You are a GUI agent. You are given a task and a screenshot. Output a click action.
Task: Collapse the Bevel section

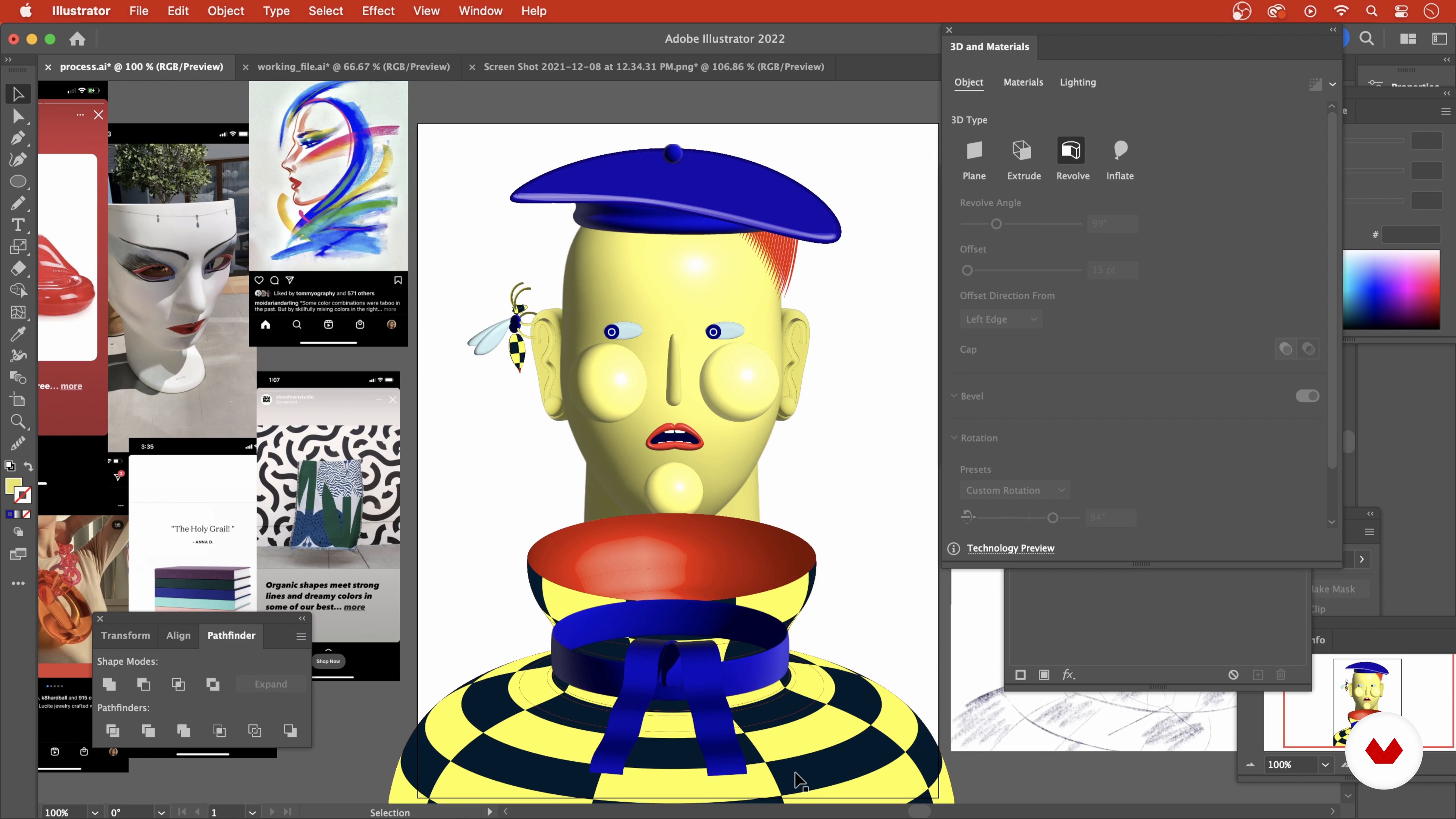(x=954, y=395)
